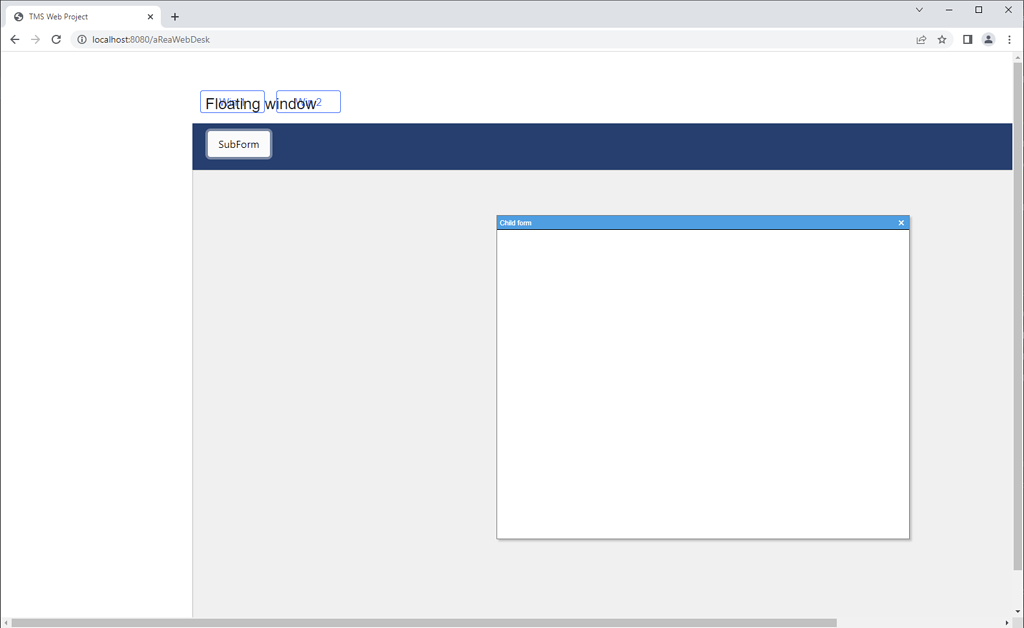Open a new tab with the plus icon
The image size is (1024, 628).
point(175,16)
